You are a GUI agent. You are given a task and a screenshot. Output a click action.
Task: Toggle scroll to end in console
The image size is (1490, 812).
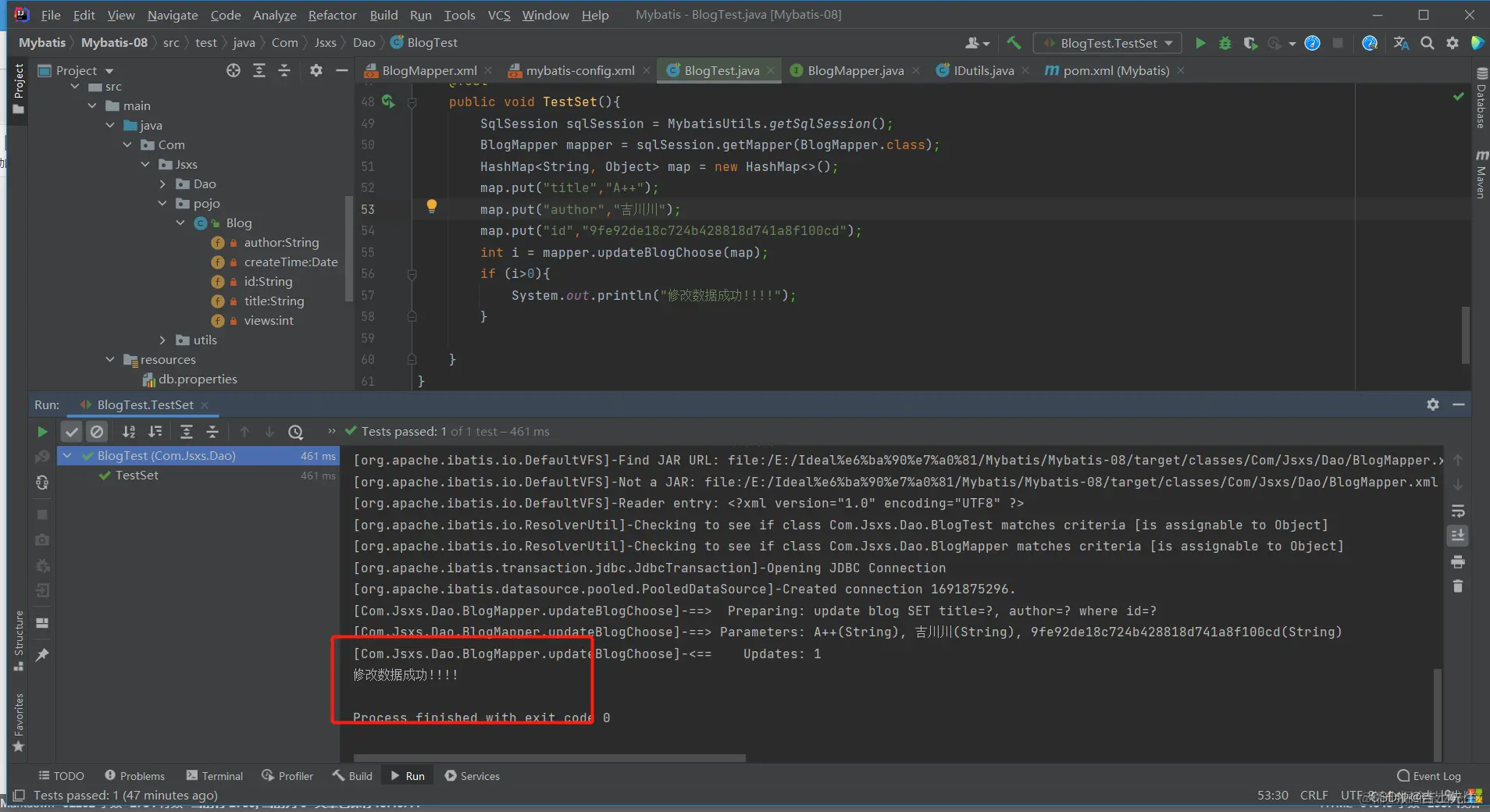click(1458, 536)
